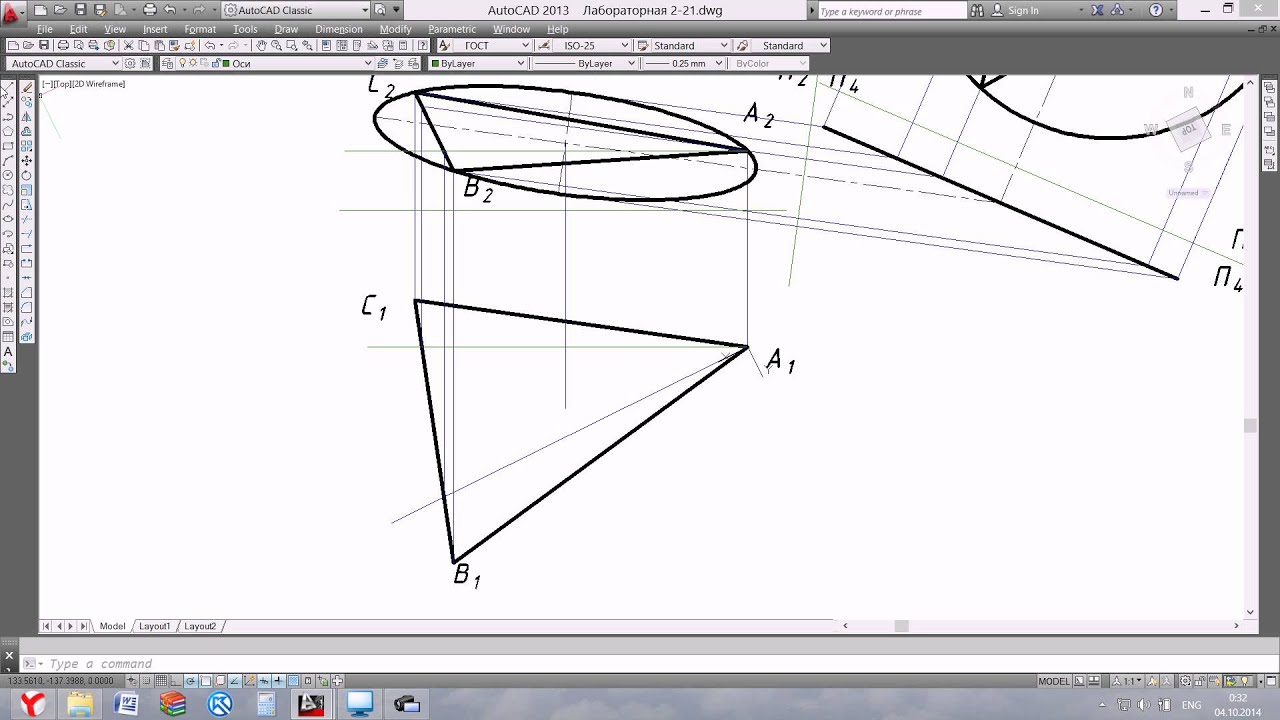Toggle Object Snap in status bar
Viewport: 1280px width, 720px height.
[x=205, y=681]
